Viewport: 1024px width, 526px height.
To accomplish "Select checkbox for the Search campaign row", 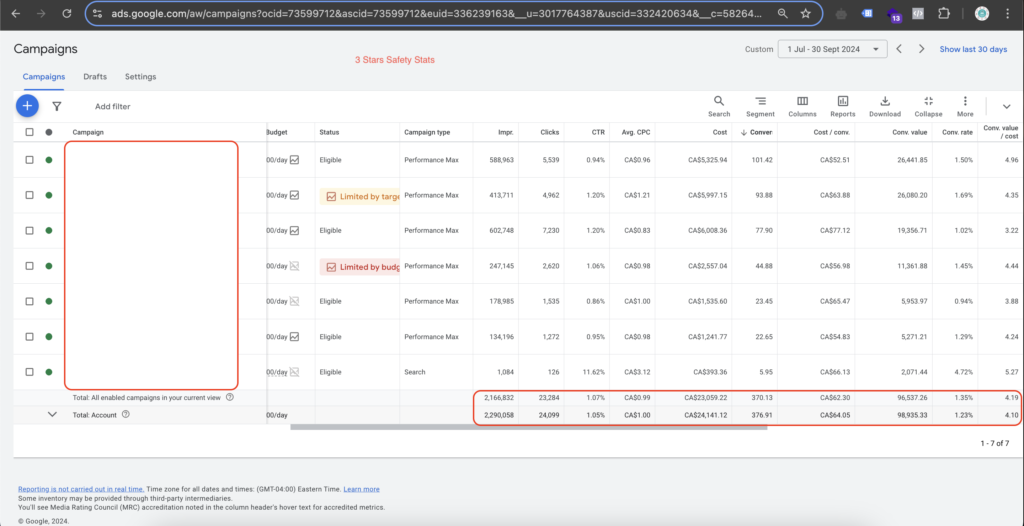I will click(29, 372).
